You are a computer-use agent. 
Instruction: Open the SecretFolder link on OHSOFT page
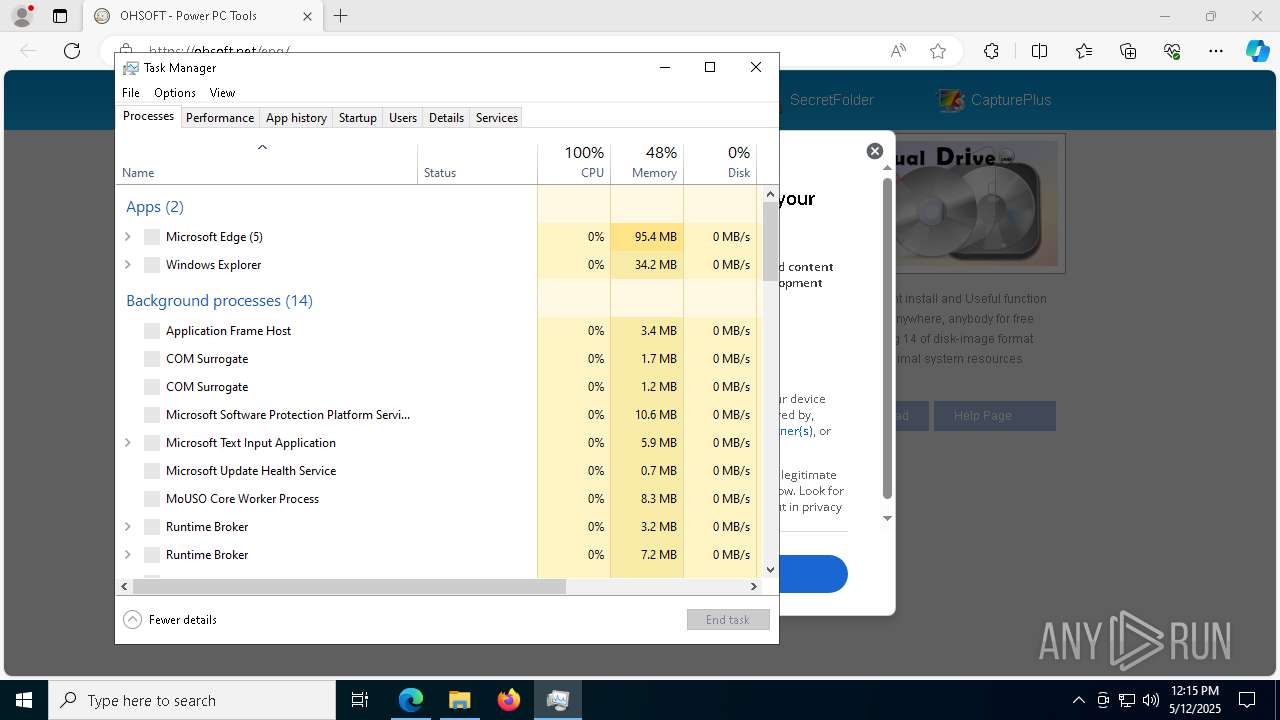coord(831,100)
